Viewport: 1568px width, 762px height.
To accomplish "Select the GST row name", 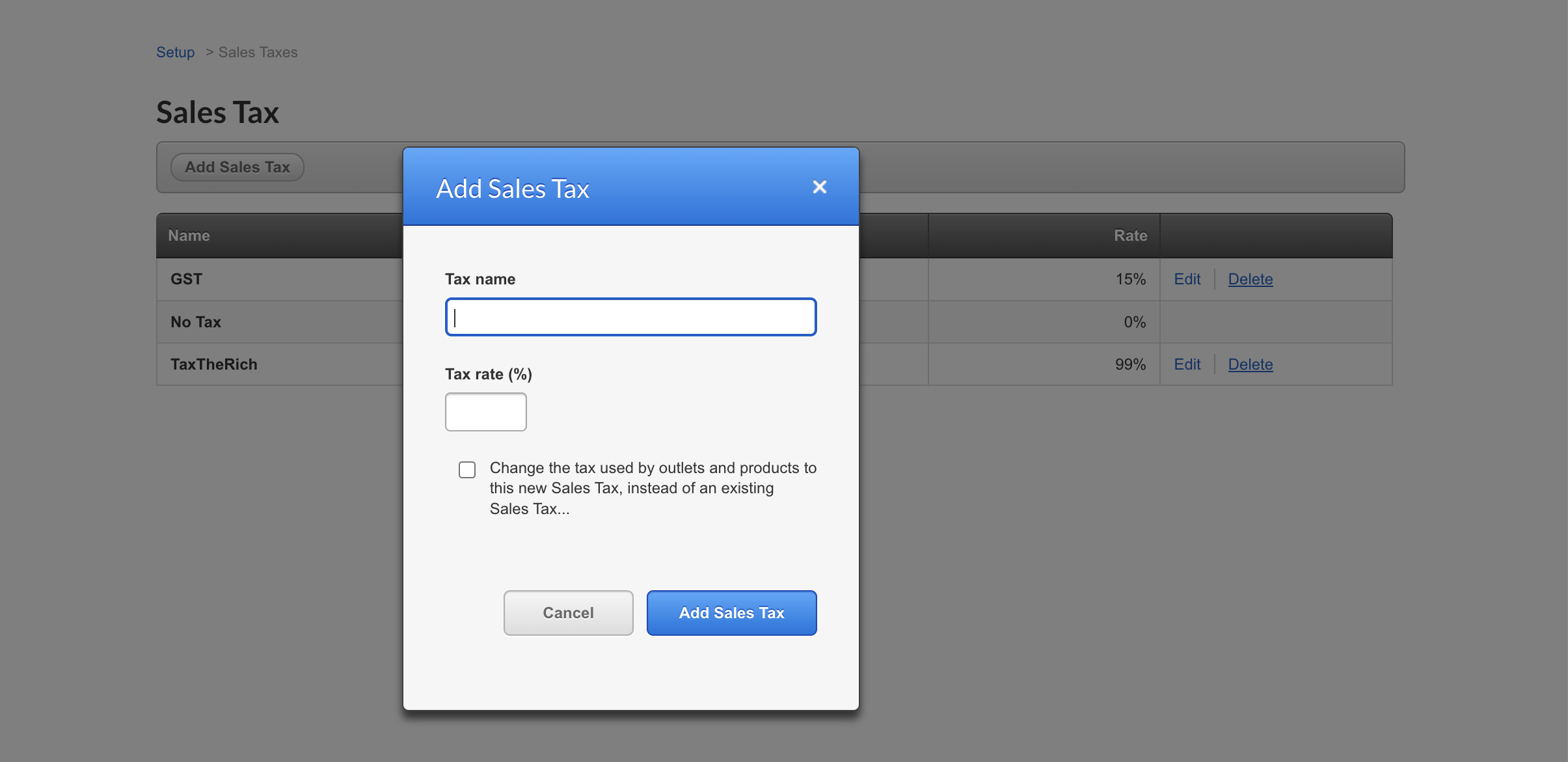I will coord(187,279).
